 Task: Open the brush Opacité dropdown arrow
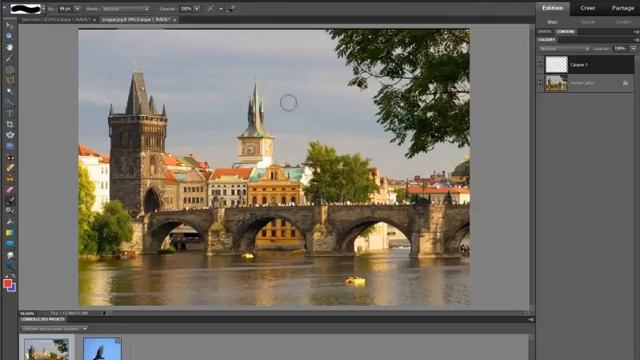click(197, 9)
